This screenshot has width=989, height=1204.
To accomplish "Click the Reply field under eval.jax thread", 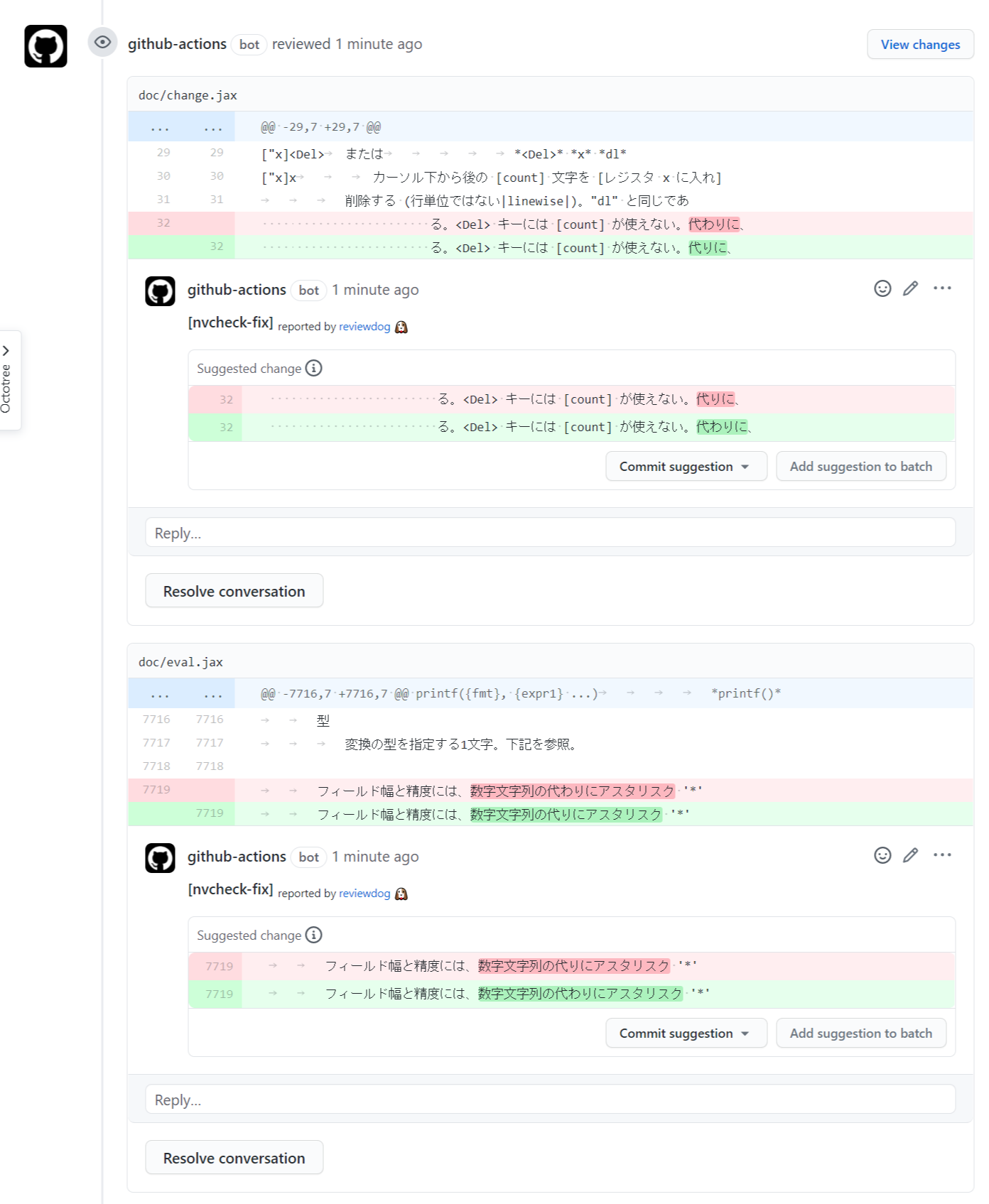I will click(x=550, y=1100).
